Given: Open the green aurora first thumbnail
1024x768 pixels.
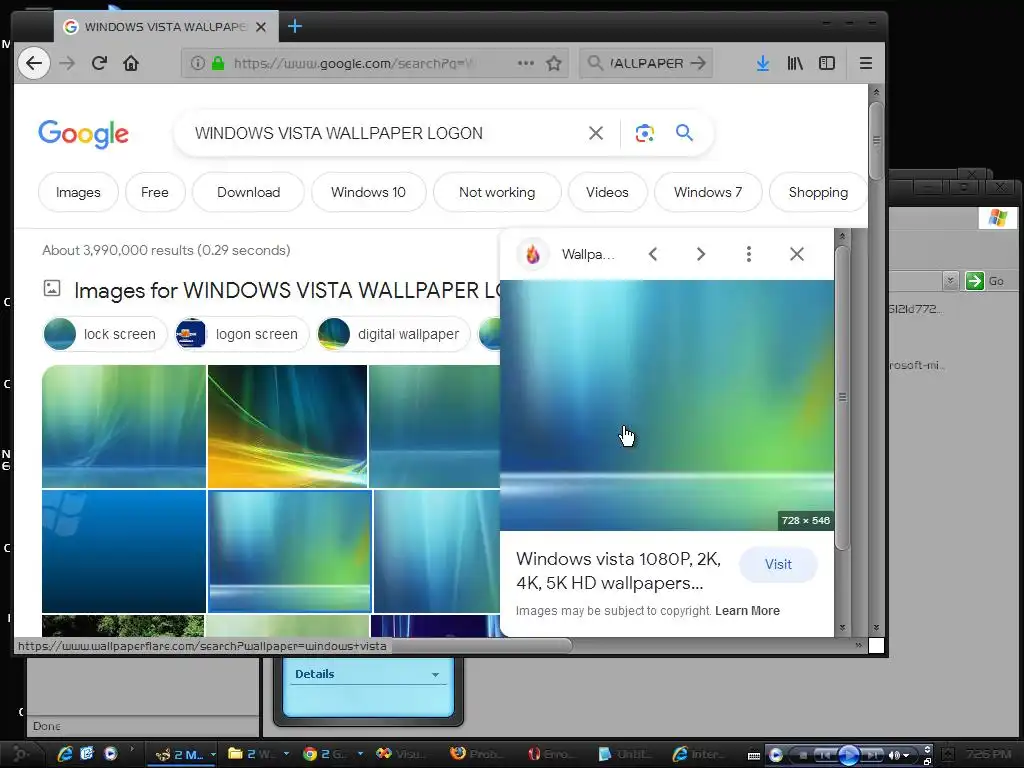Looking at the screenshot, I should (124, 426).
